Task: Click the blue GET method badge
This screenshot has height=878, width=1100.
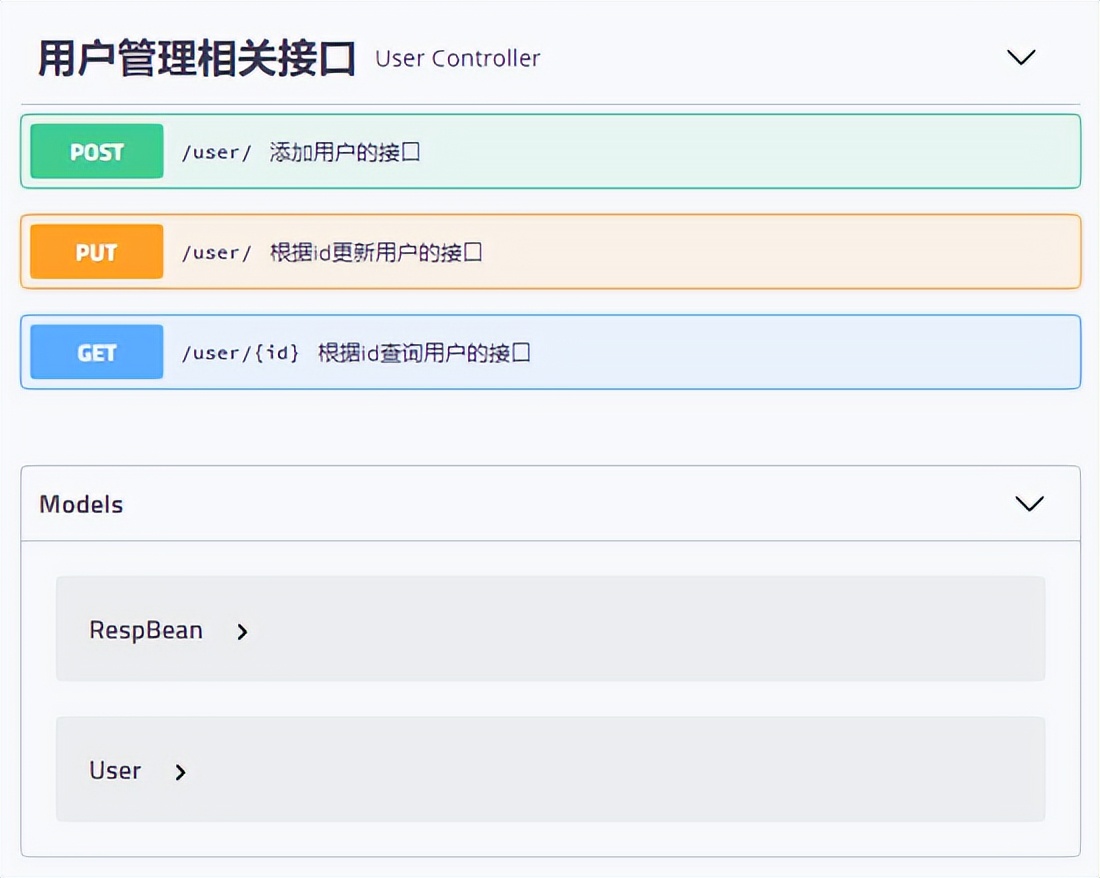Action: (x=95, y=352)
